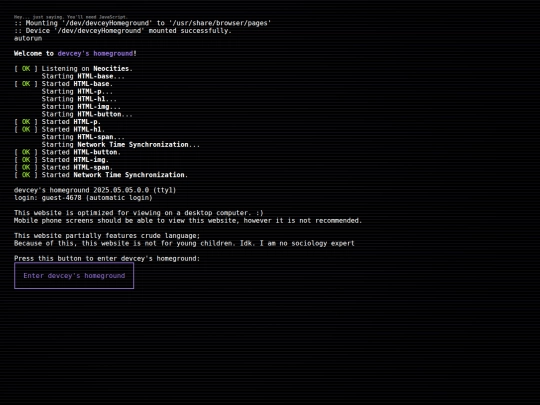Click the tiny "You'll need JavaScript" notice

pos(71,17)
